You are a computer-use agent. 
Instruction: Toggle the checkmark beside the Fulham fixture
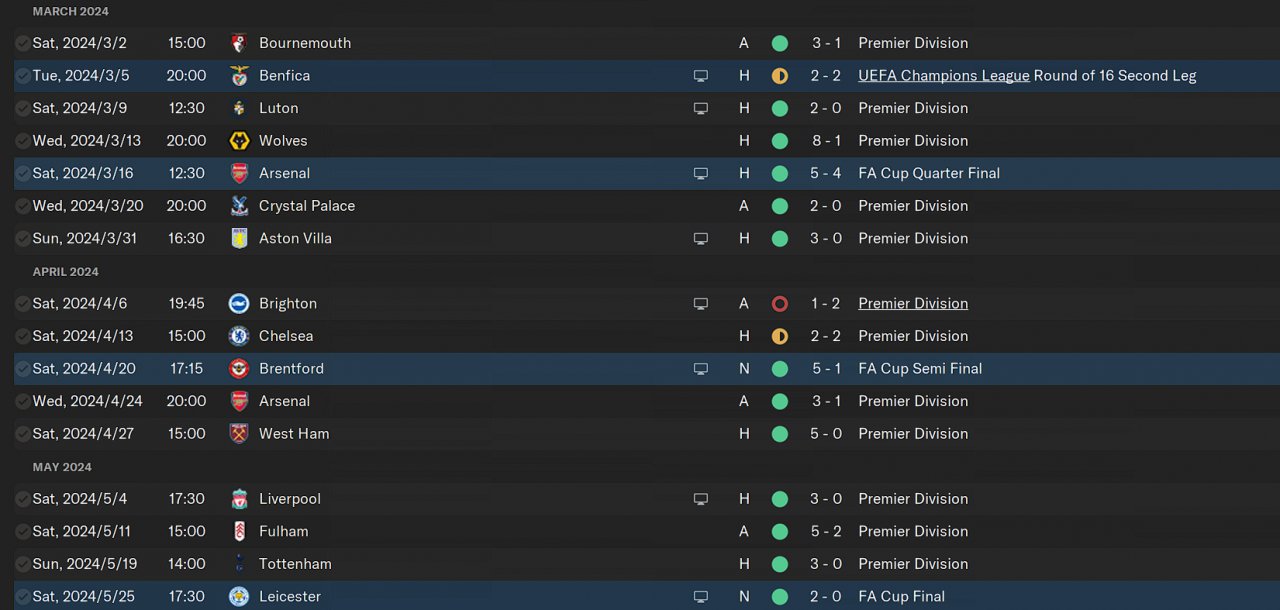pos(22,532)
